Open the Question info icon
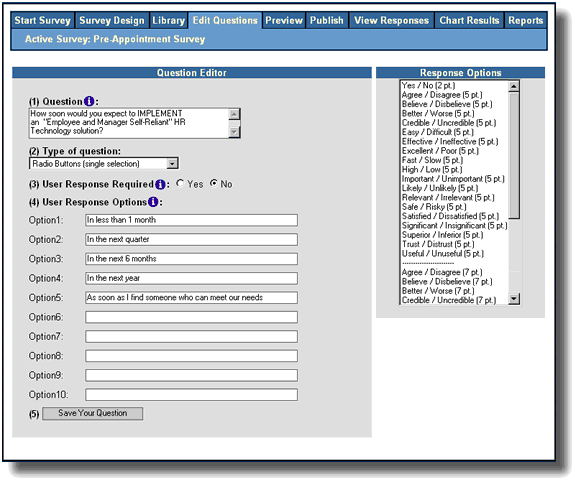The image size is (575, 480). click(89, 101)
